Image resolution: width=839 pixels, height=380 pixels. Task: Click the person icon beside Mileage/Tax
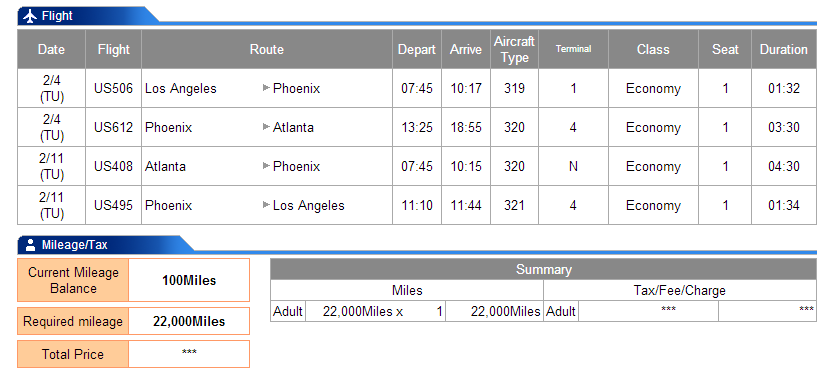[30, 245]
